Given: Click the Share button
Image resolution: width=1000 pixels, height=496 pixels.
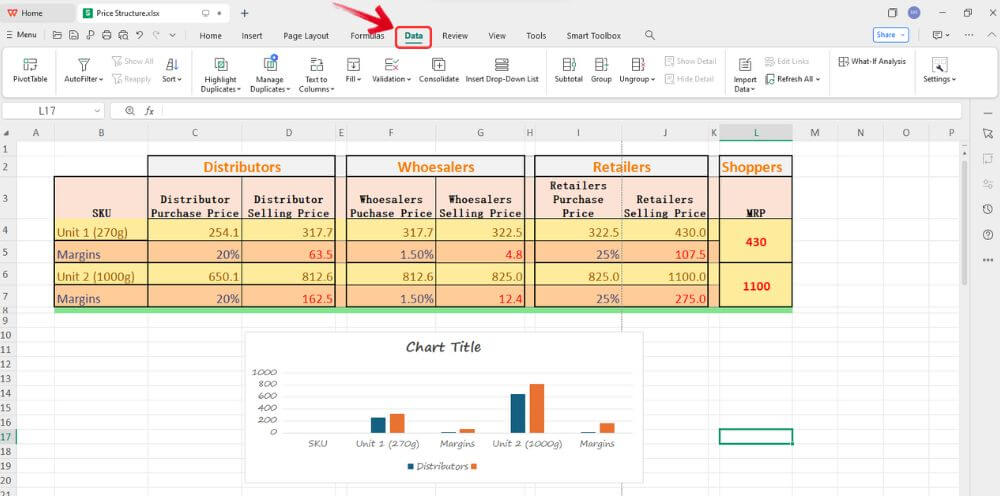Looking at the screenshot, I should click(891, 35).
